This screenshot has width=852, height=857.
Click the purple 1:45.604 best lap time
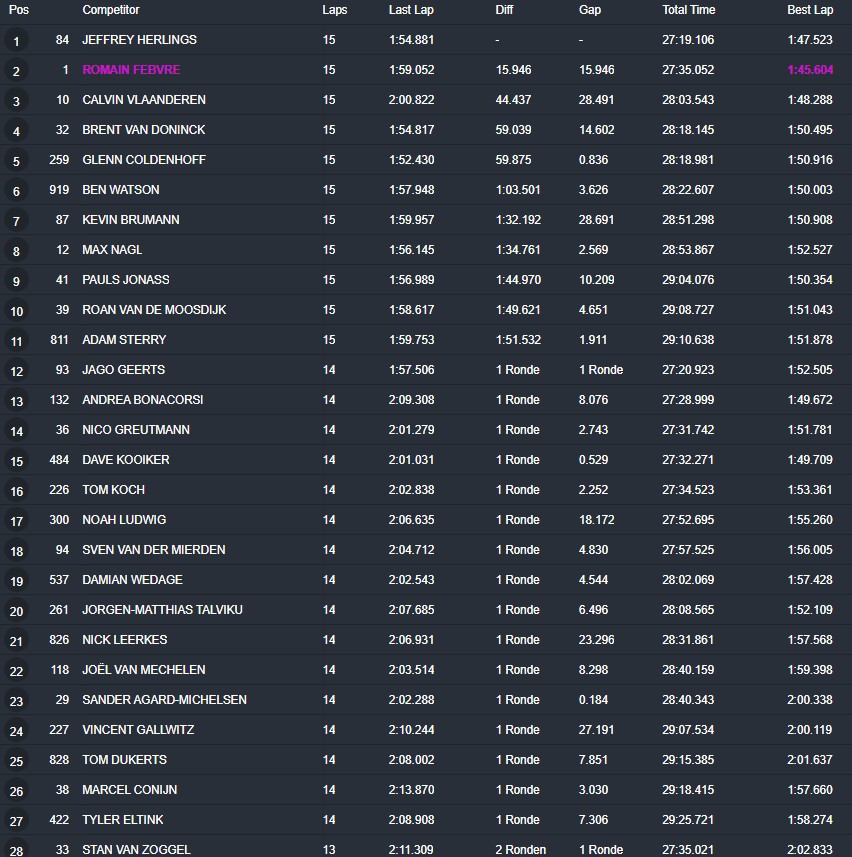(809, 70)
